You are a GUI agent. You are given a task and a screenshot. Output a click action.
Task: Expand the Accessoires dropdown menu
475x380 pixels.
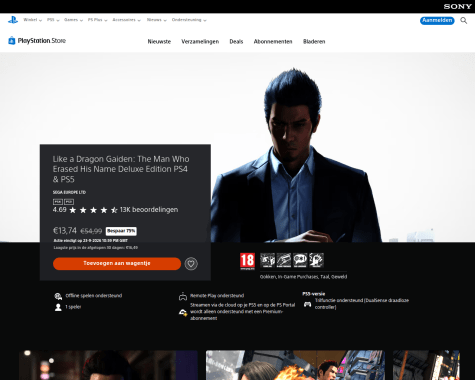(x=126, y=20)
